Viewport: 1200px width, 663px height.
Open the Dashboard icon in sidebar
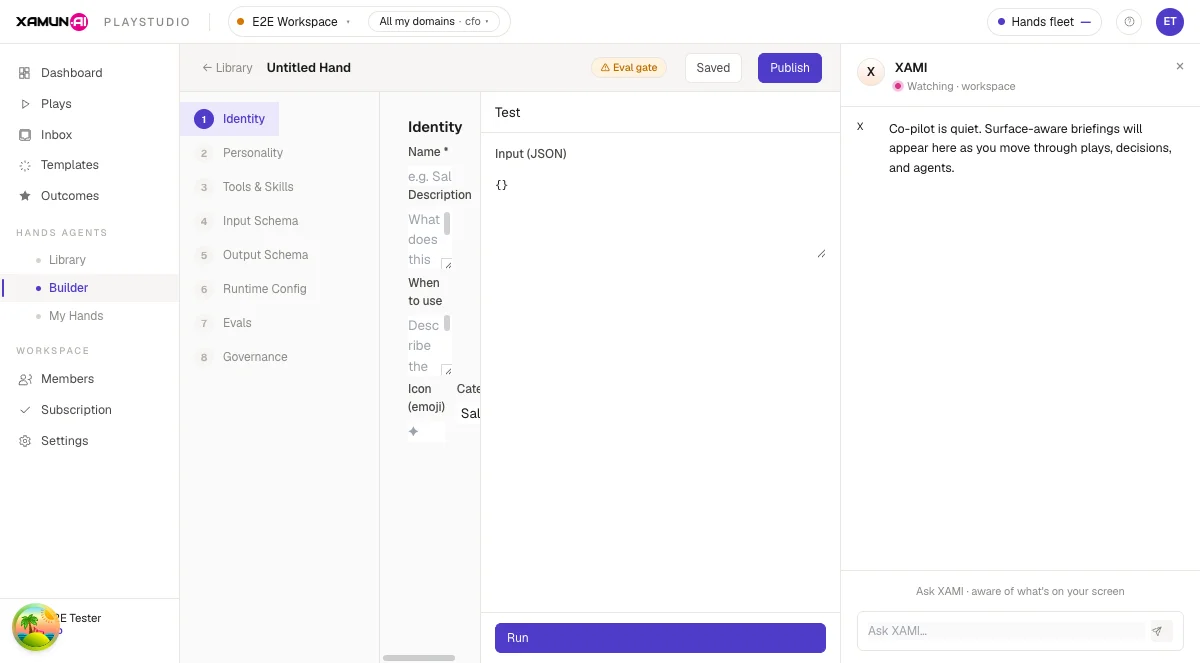pos(25,73)
